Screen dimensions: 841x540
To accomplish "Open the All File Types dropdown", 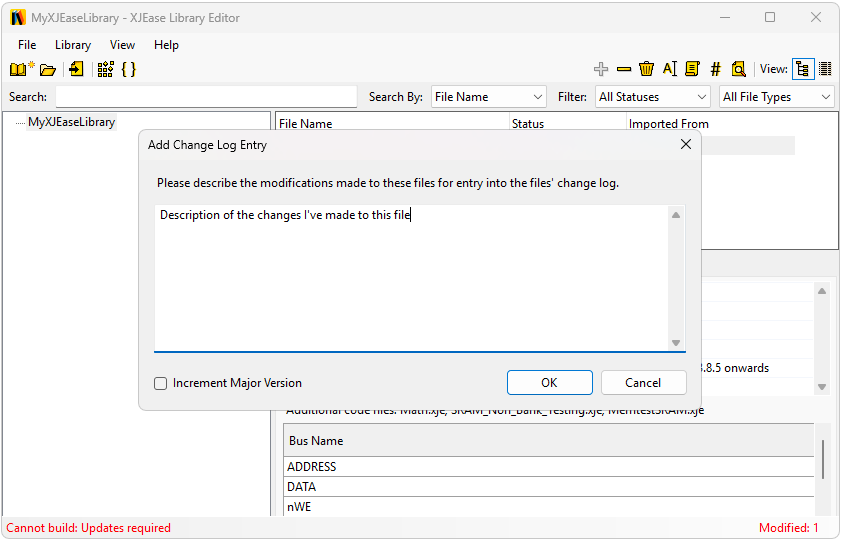I will (777, 97).
